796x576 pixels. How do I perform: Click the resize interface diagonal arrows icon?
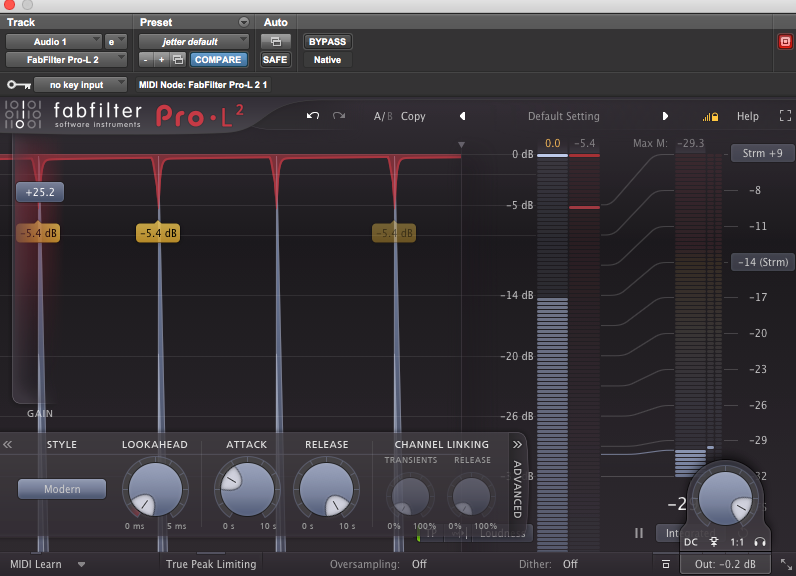(786, 564)
